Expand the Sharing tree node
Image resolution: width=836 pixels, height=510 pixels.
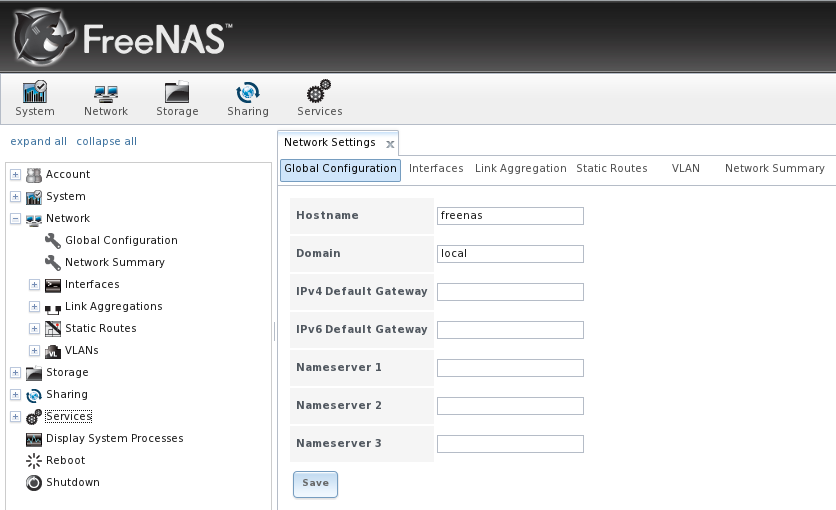tap(15, 395)
